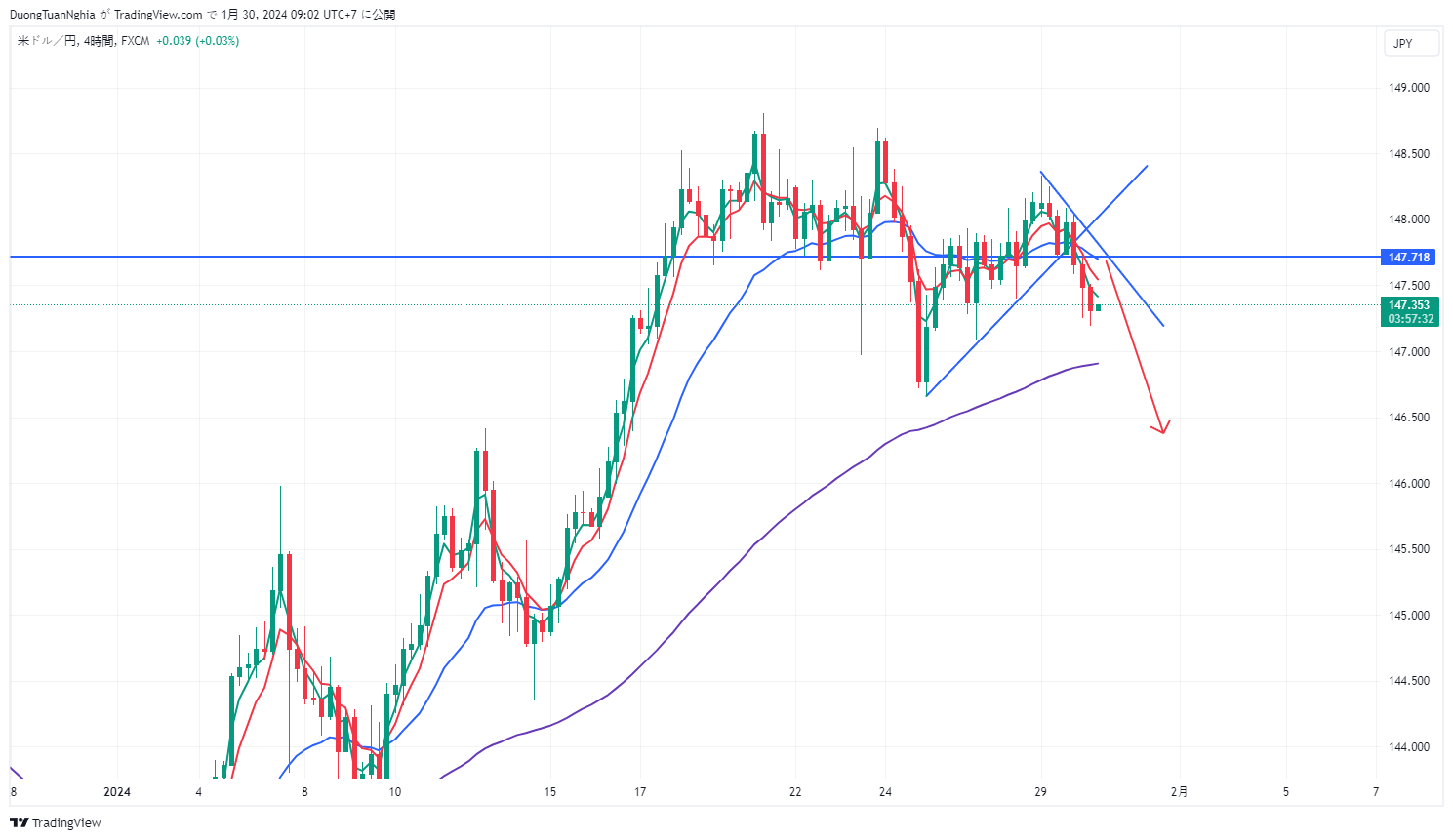Click the 15 date label on time axis
The width and height of the screenshot is (1453, 840).
click(x=550, y=792)
